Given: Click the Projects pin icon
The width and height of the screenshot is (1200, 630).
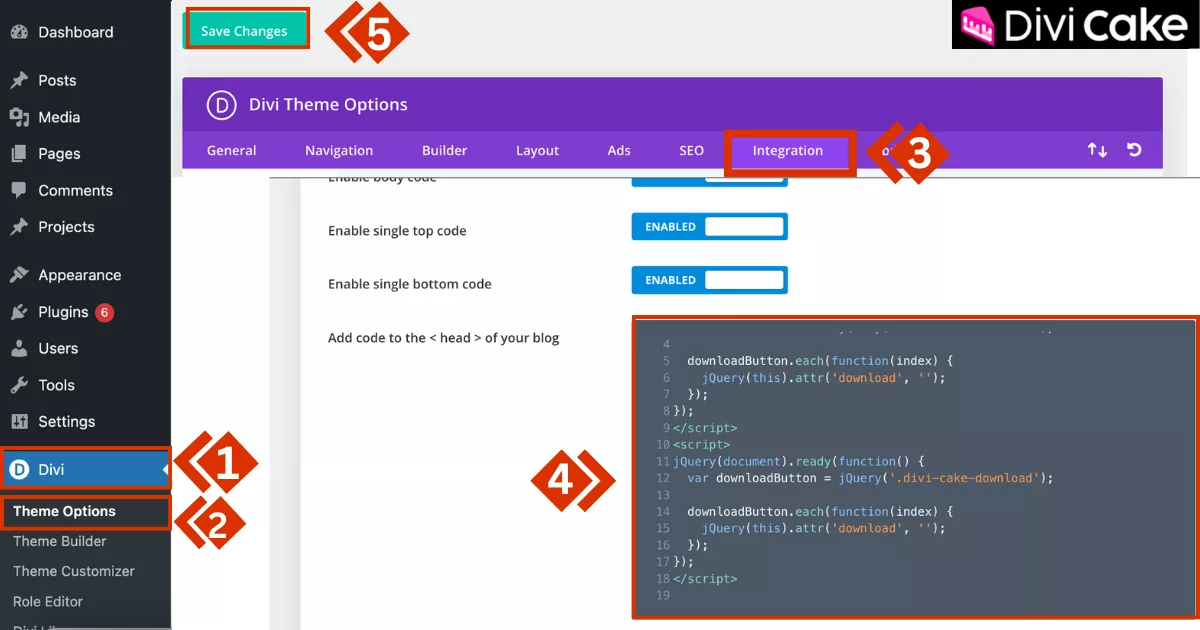Looking at the screenshot, I should (x=18, y=227).
